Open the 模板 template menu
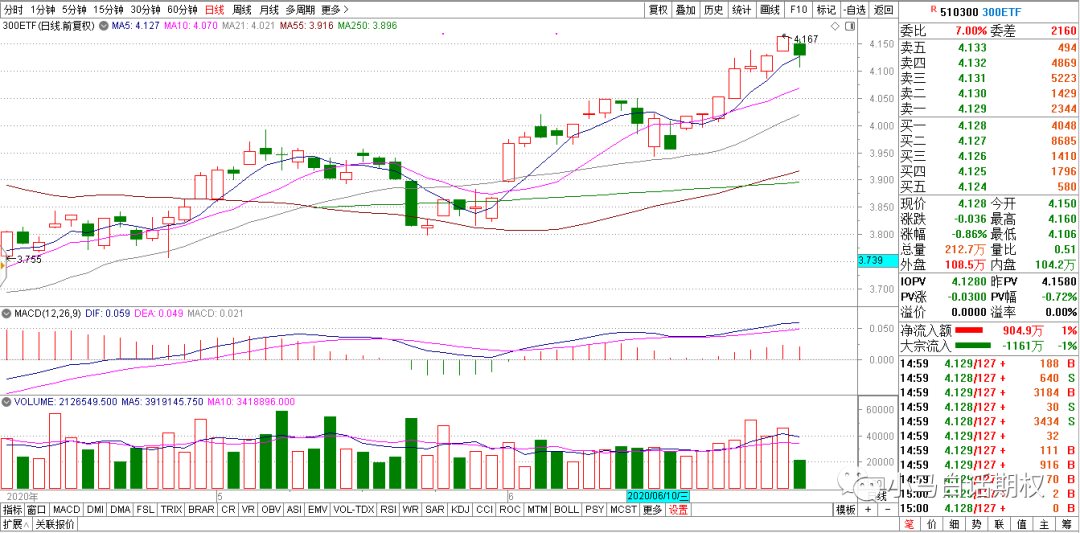This screenshot has height=533, width=1080. (845, 510)
